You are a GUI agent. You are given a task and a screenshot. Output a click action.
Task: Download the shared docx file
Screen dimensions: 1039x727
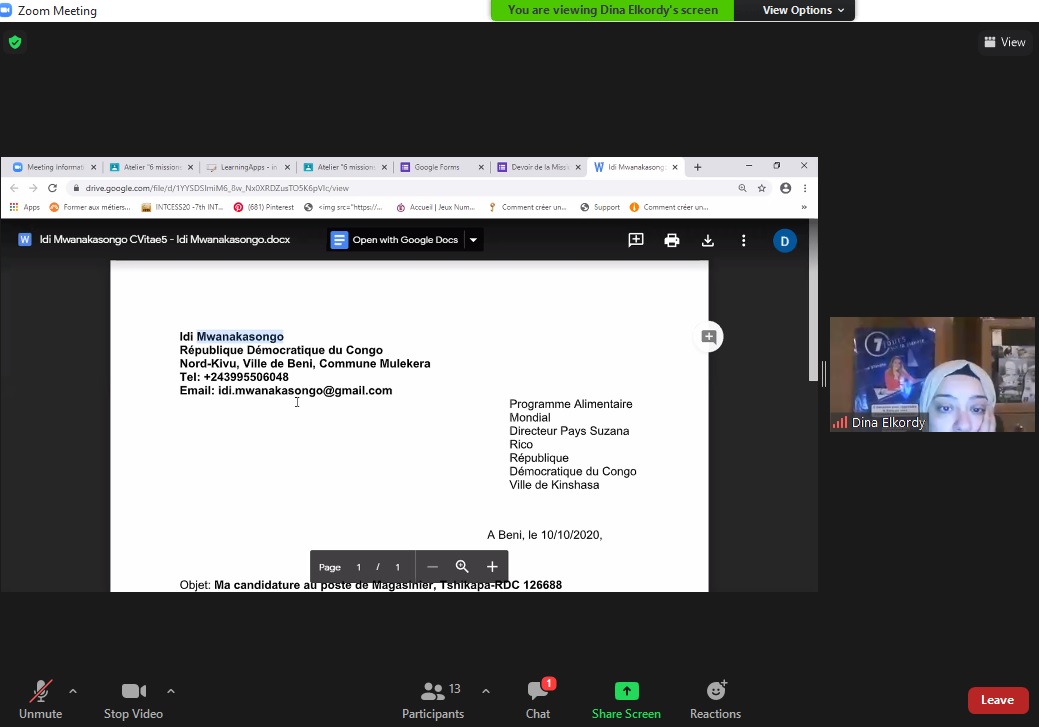point(708,240)
